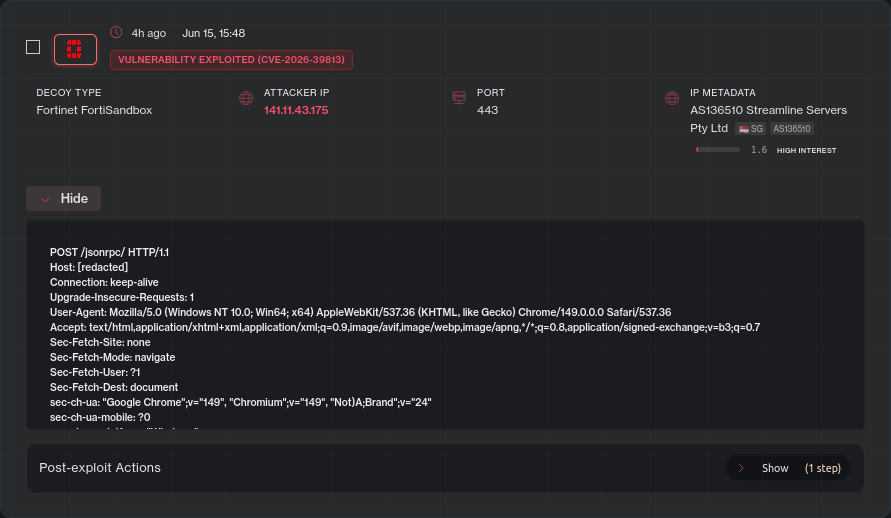Click the Upgrade-Insecure-Requests: 1 line

(122, 297)
